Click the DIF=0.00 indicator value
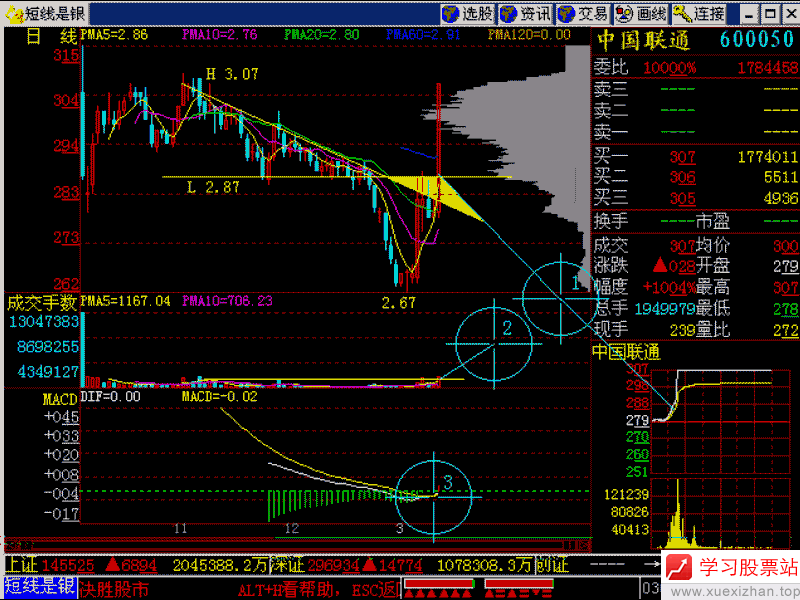800x600 pixels. coord(110,396)
